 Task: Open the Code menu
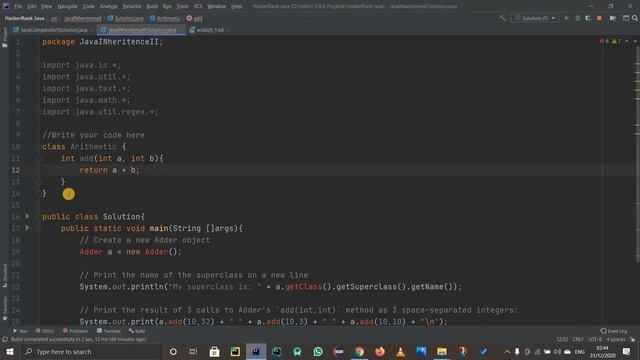click(89, 6)
